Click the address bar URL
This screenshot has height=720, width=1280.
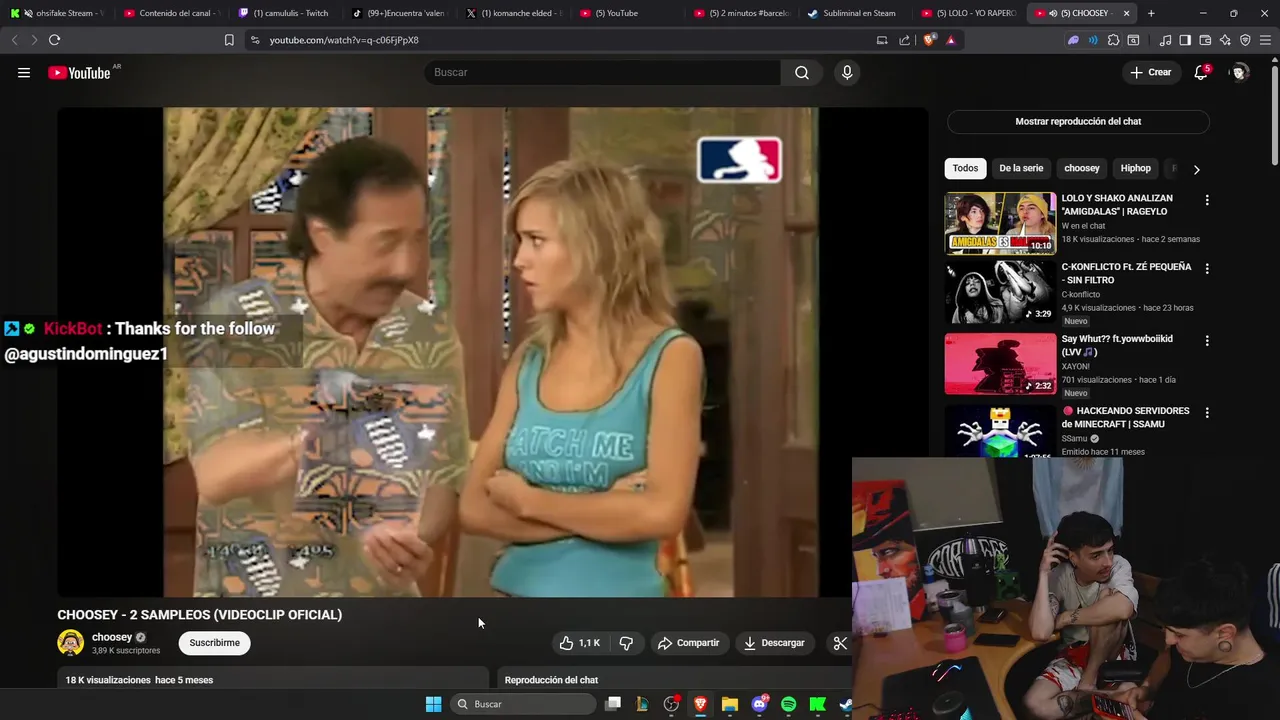(344, 40)
